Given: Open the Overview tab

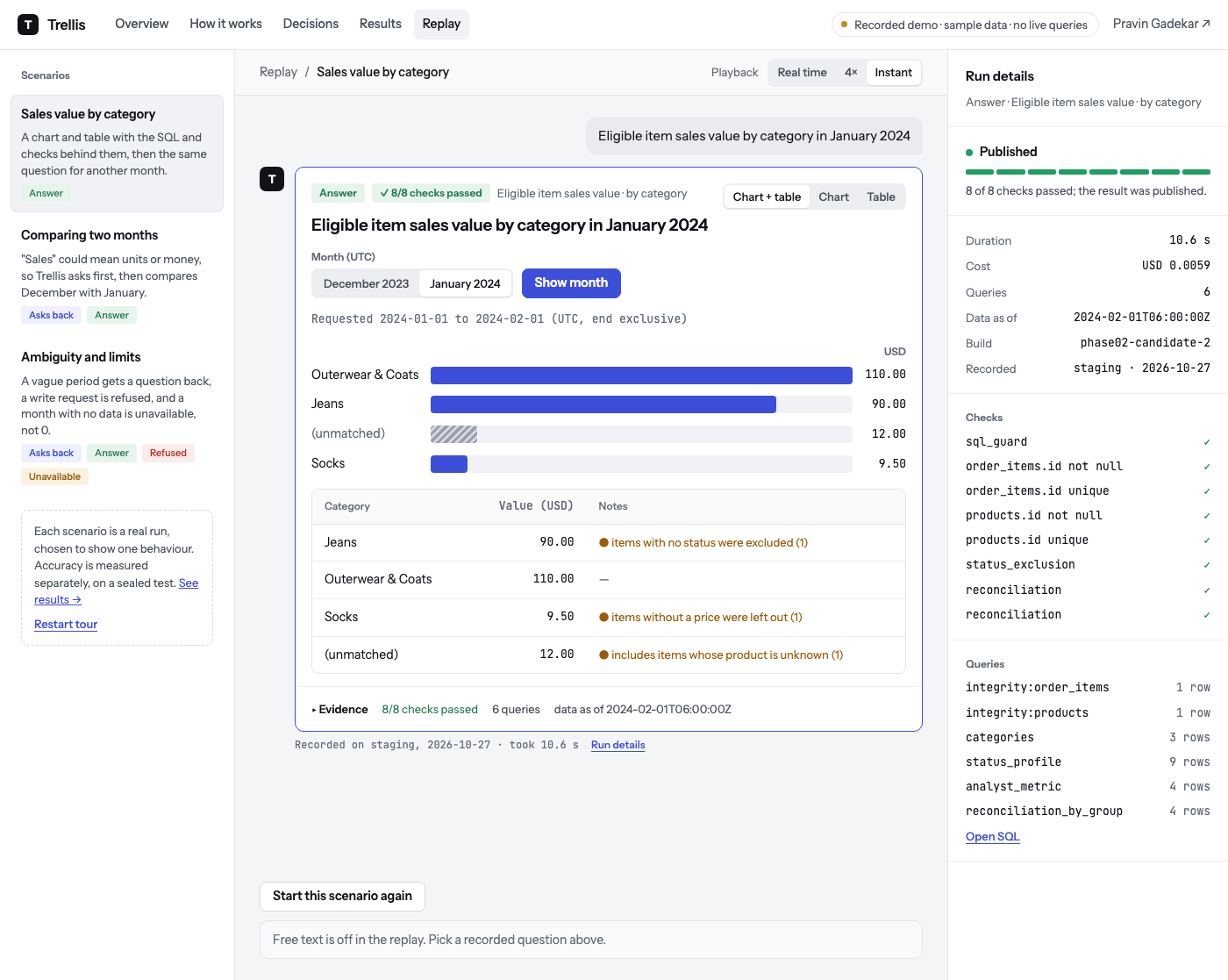Looking at the screenshot, I should coord(142,24).
